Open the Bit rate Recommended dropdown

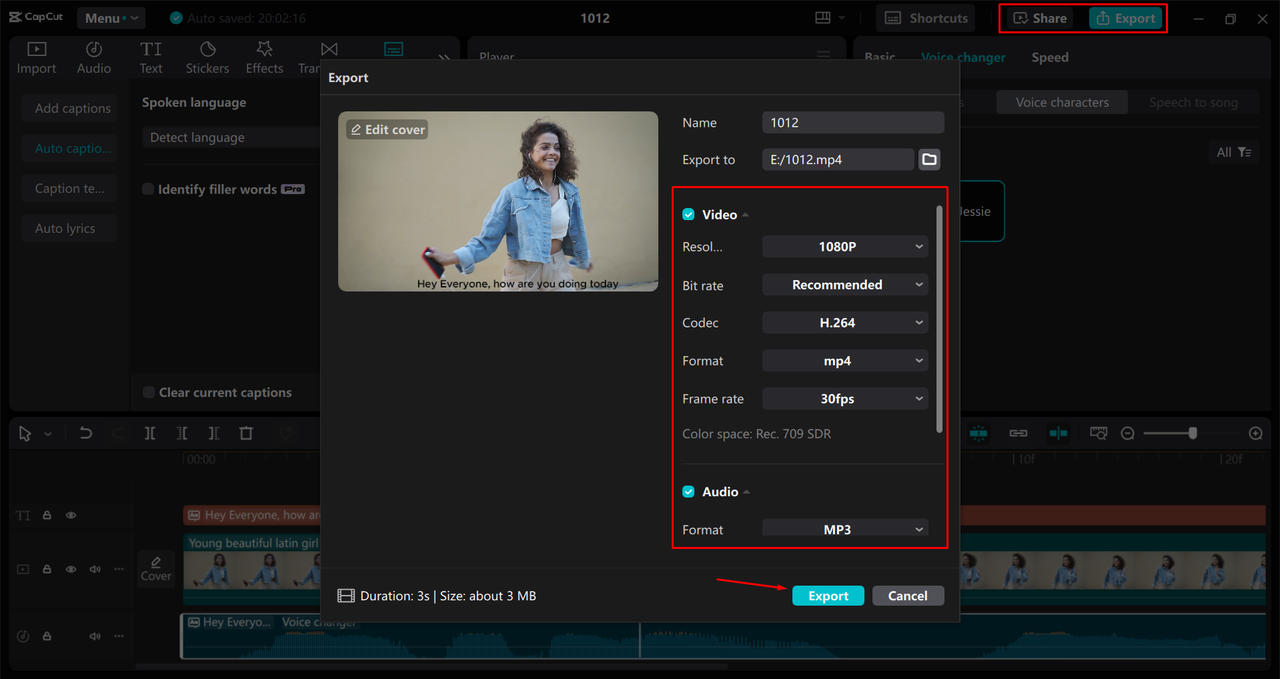tap(845, 285)
